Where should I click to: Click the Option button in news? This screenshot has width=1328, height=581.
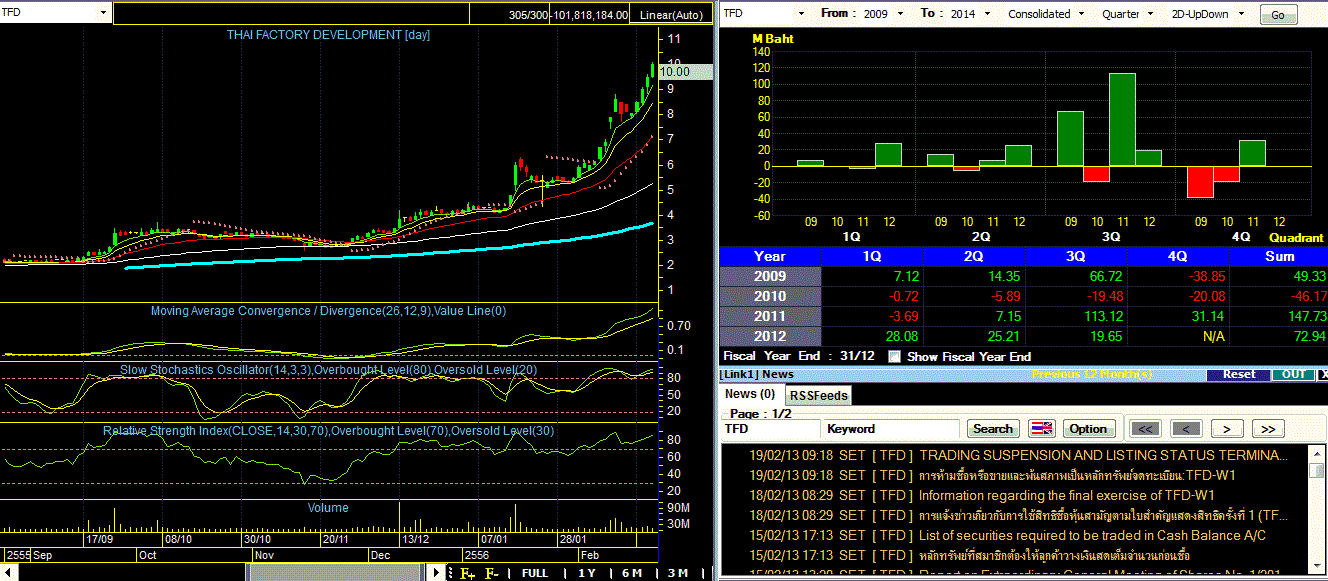tap(1088, 429)
